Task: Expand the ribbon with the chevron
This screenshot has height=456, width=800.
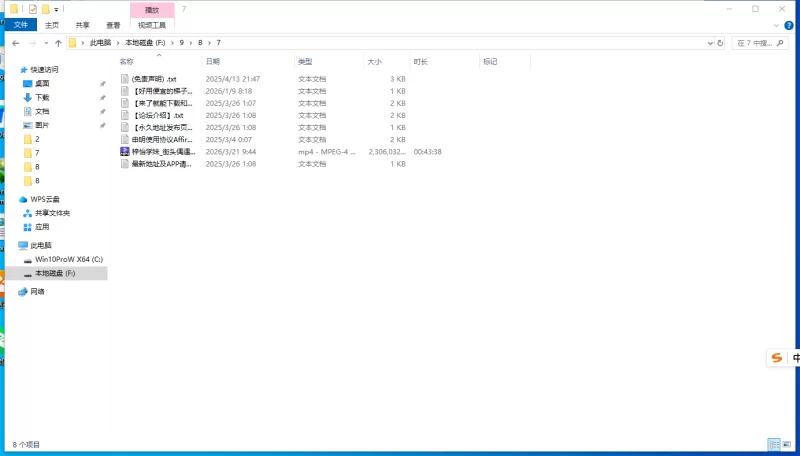Action: [777, 25]
